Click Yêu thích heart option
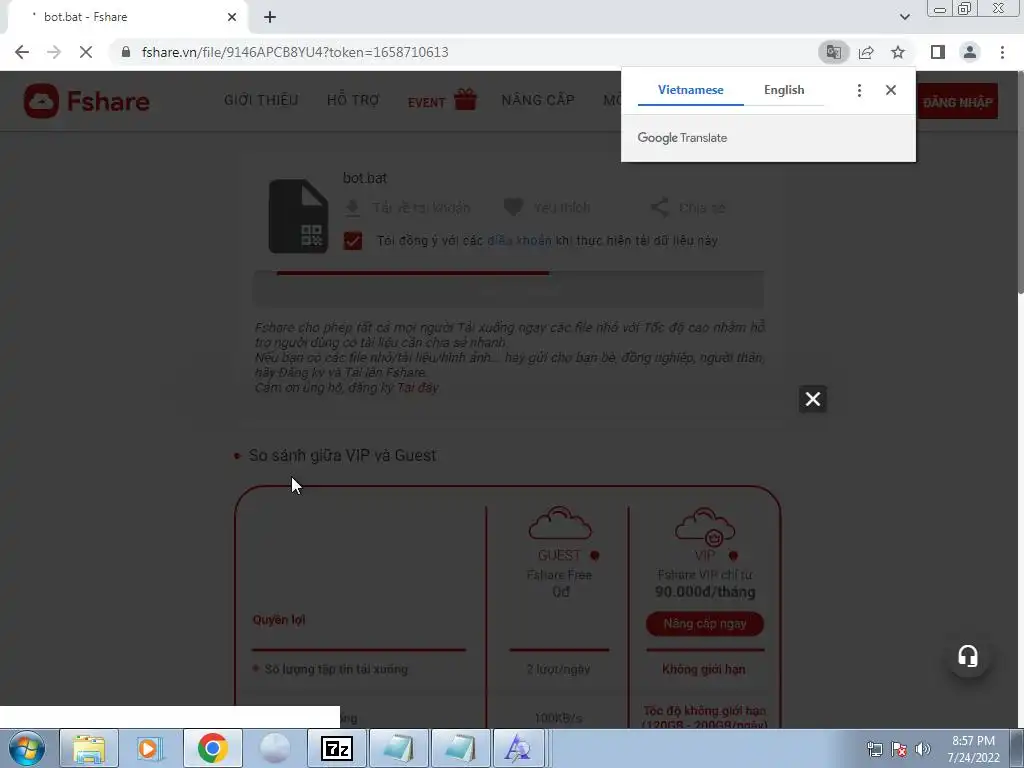This screenshot has height=768, width=1024. [x=547, y=208]
